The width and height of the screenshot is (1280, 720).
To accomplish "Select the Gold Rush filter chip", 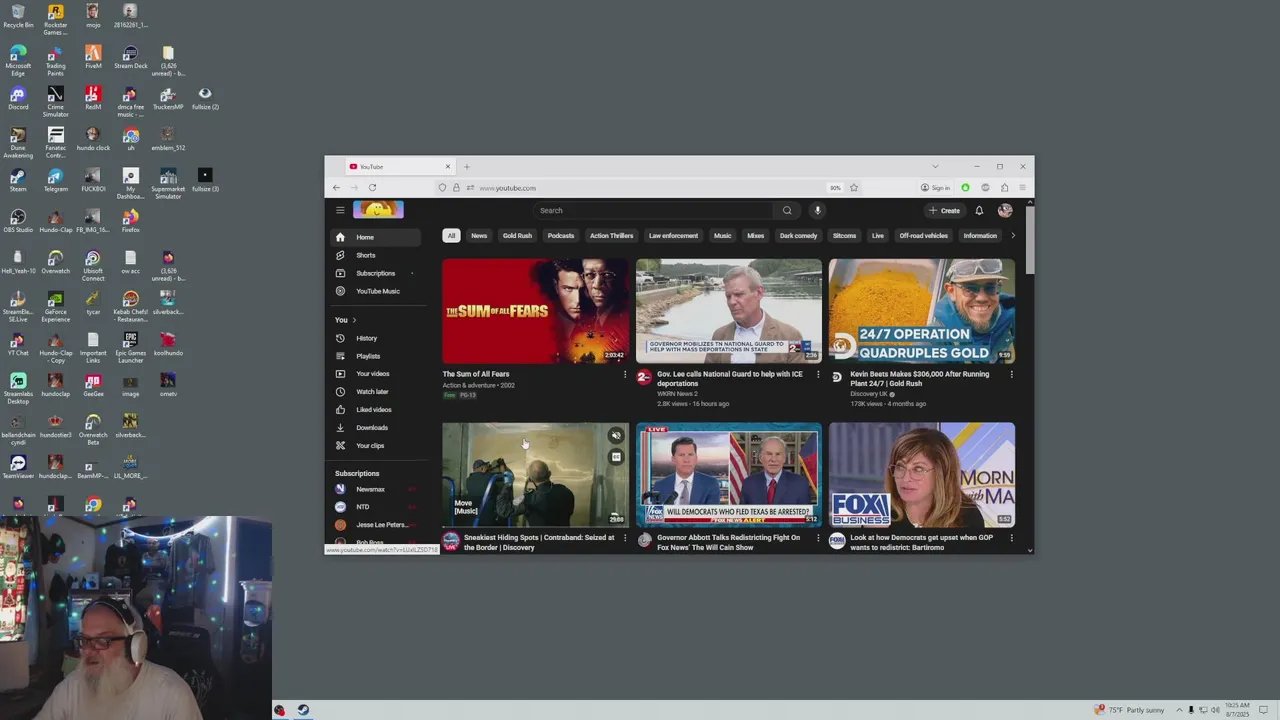I will tap(517, 236).
